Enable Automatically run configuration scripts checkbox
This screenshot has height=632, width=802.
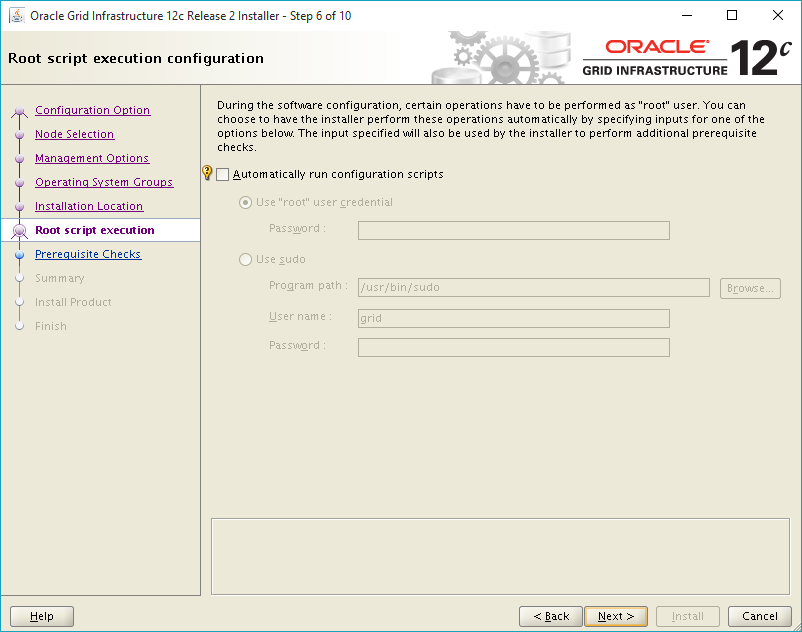[222, 175]
